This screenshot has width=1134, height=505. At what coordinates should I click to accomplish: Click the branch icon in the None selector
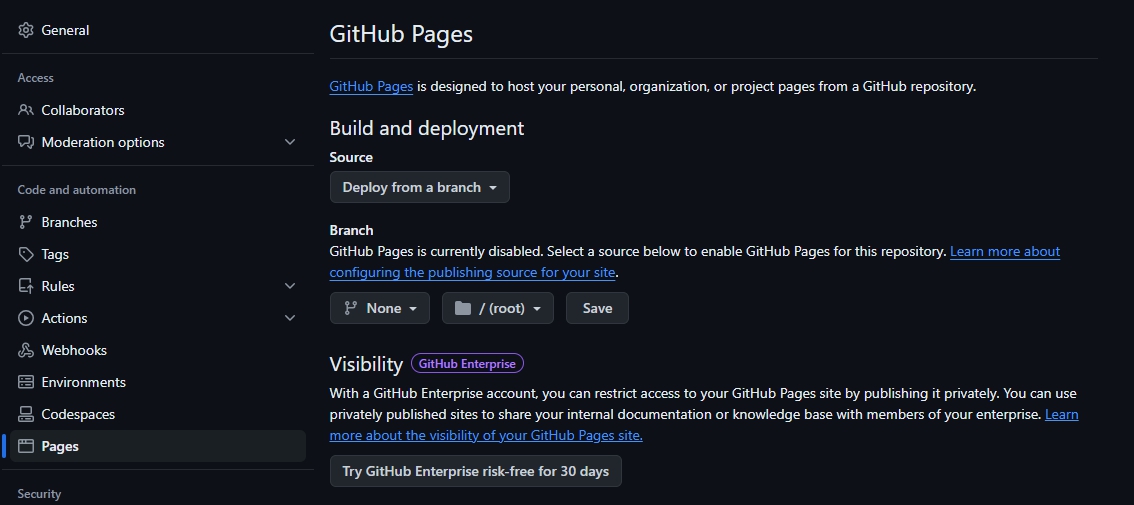tap(351, 308)
